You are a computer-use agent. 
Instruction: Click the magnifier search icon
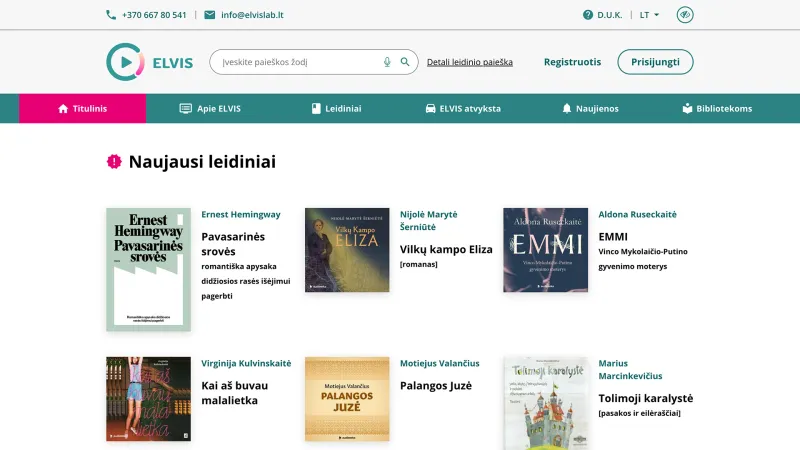pyautogui.click(x=405, y=62)
